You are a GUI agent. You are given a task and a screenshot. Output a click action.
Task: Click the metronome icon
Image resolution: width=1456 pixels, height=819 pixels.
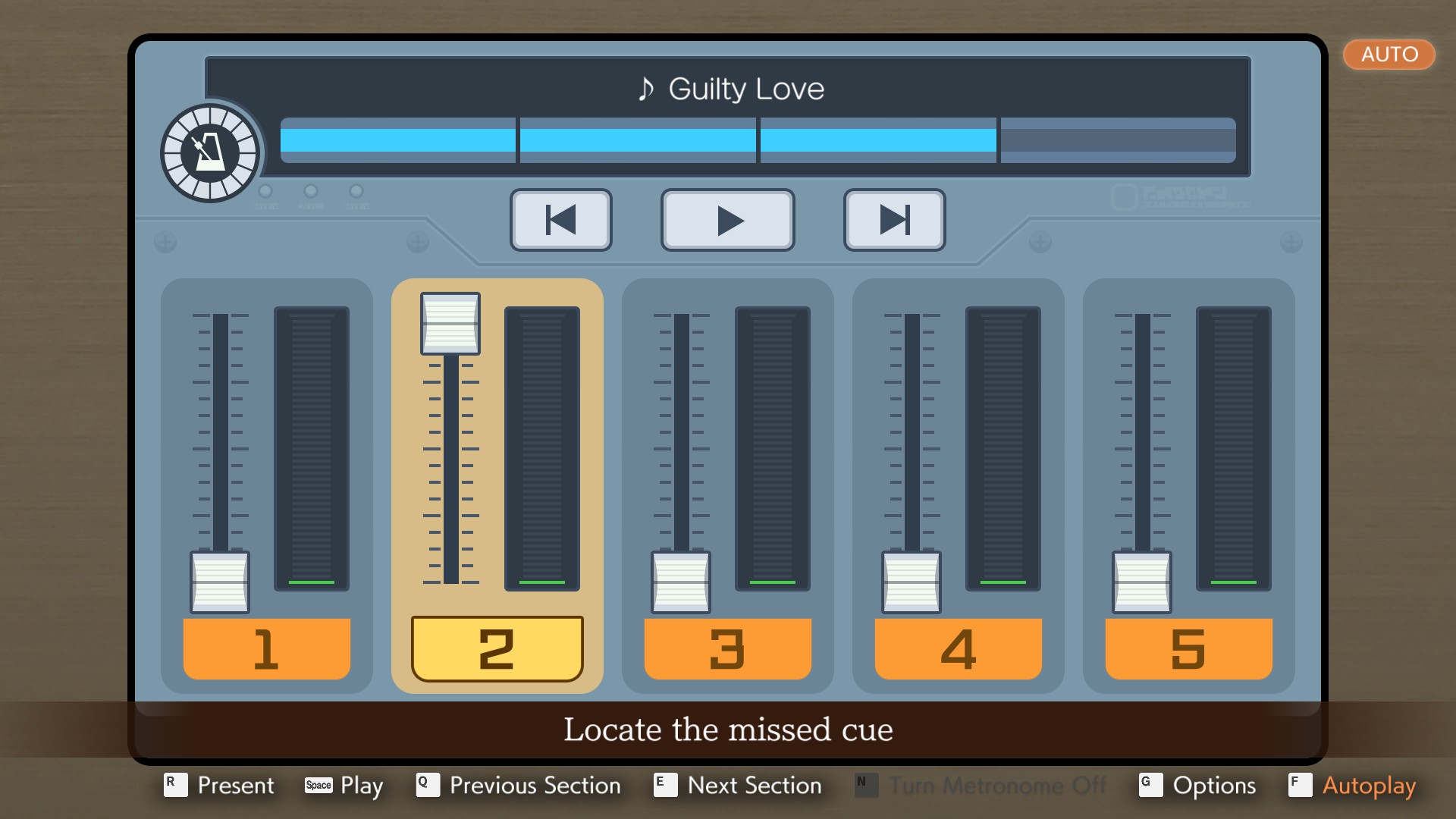point(209,151)
